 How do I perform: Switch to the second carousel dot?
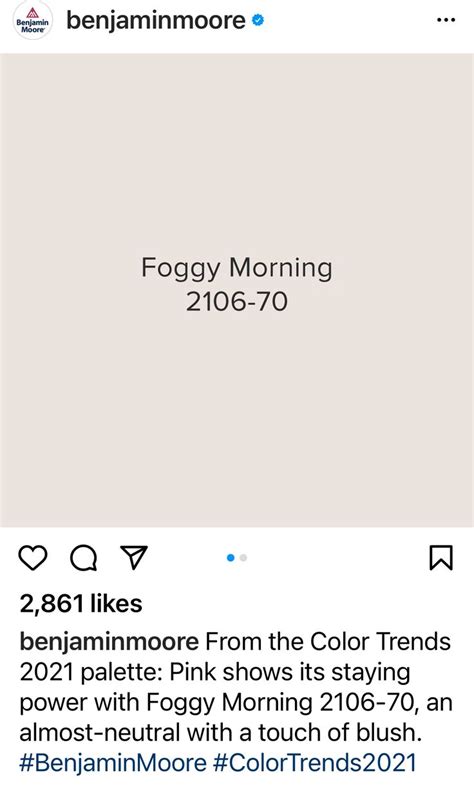(244, 558)
